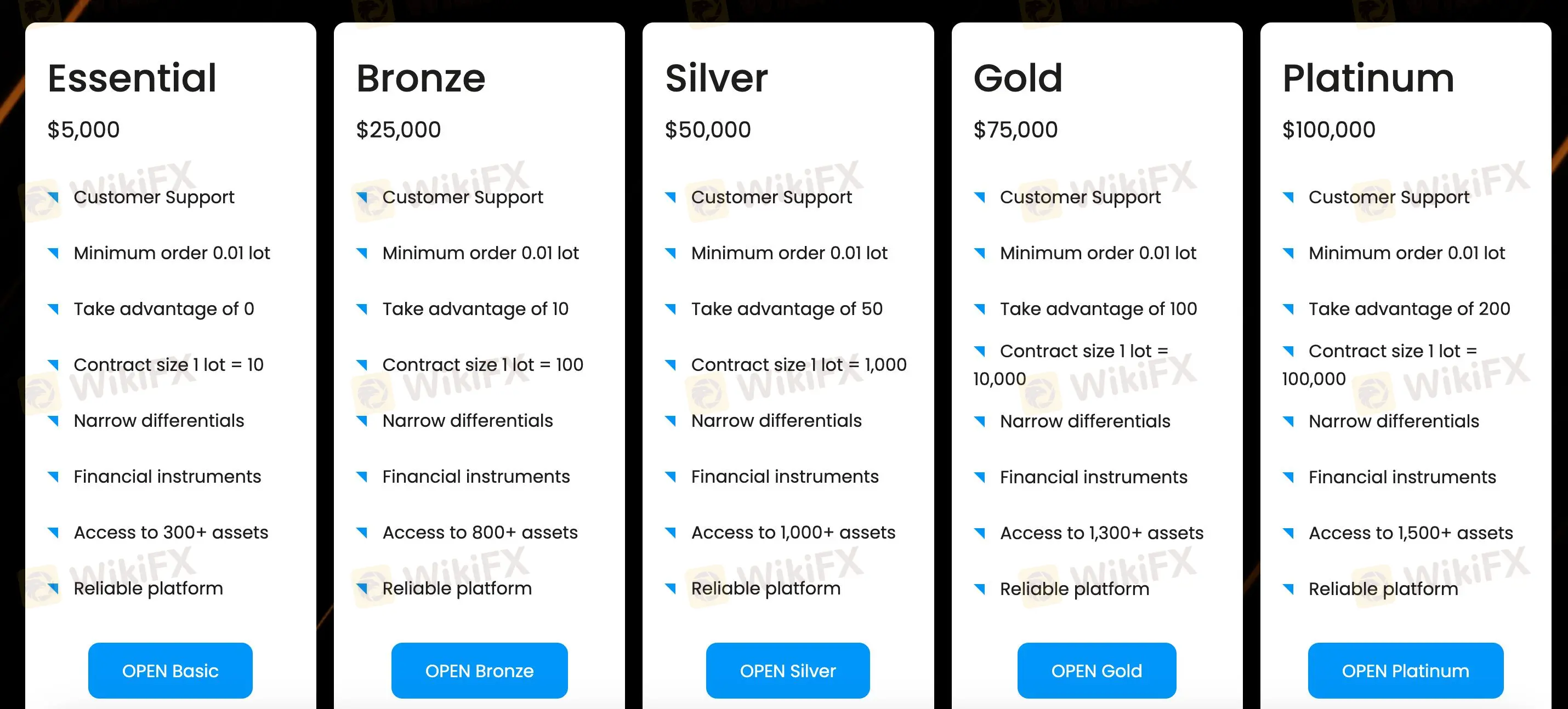
Task: Select the Bronze plan tab heading
Action: click(x=421, y=78)
